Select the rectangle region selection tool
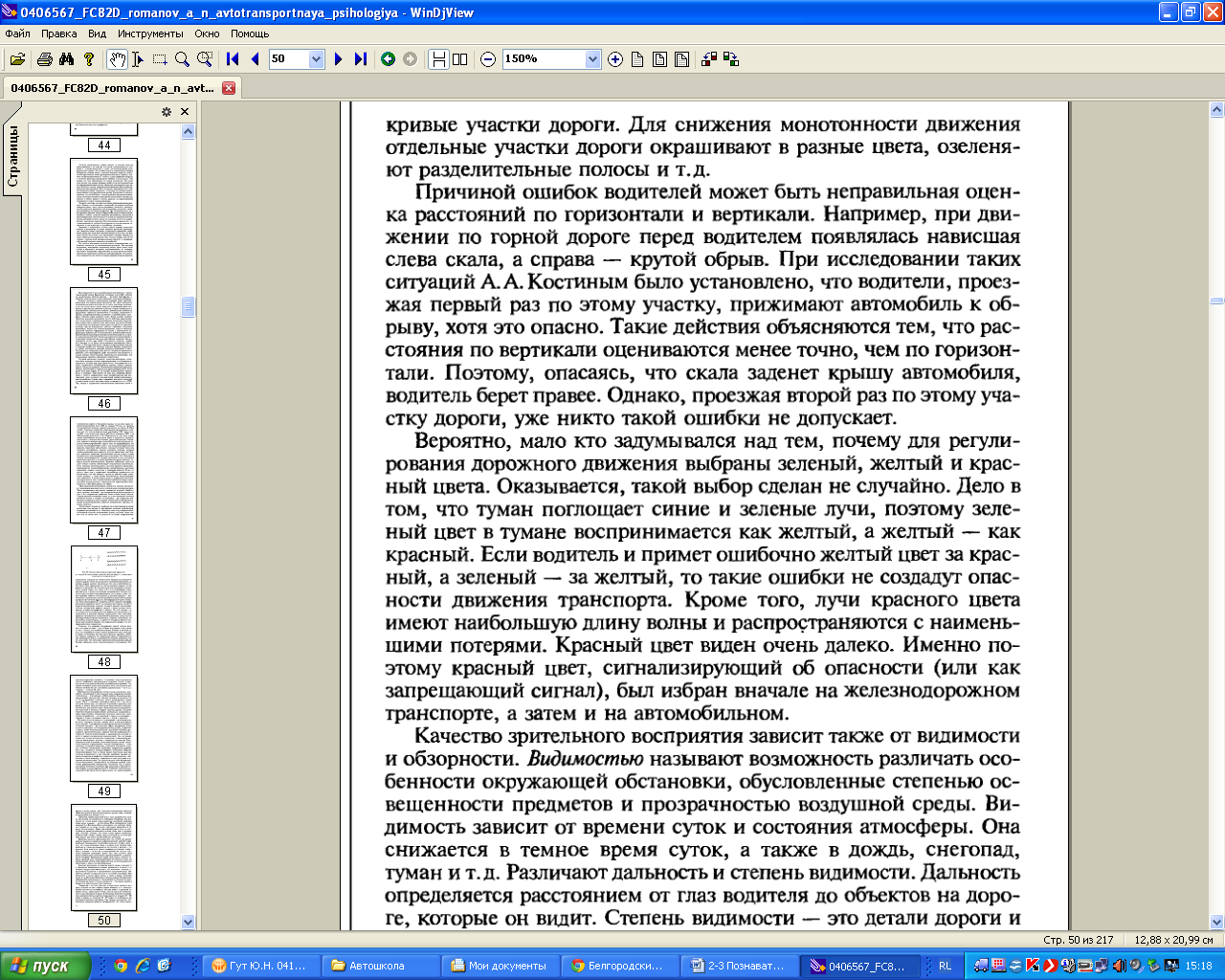The height and width of the screenshot is (980, 1225). pos(160,59)
